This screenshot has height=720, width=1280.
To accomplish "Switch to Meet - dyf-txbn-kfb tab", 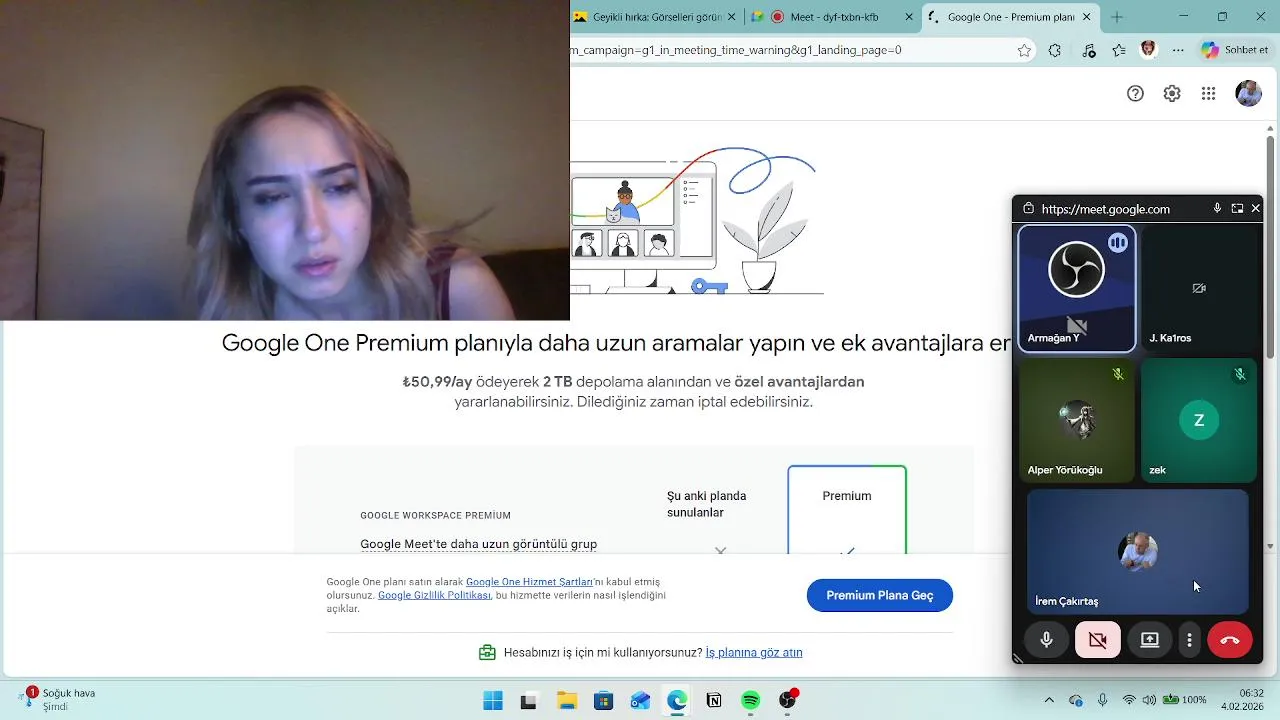I will pyautogui.click(x=833, y=17).
